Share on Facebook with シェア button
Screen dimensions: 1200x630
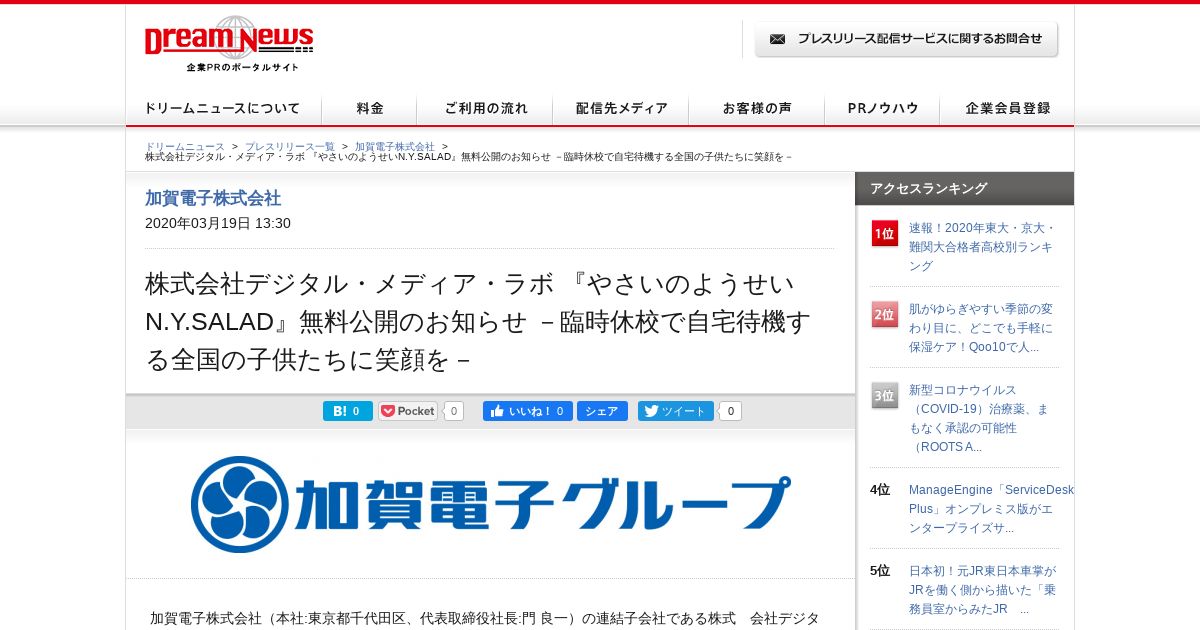(x=602, y=411)
